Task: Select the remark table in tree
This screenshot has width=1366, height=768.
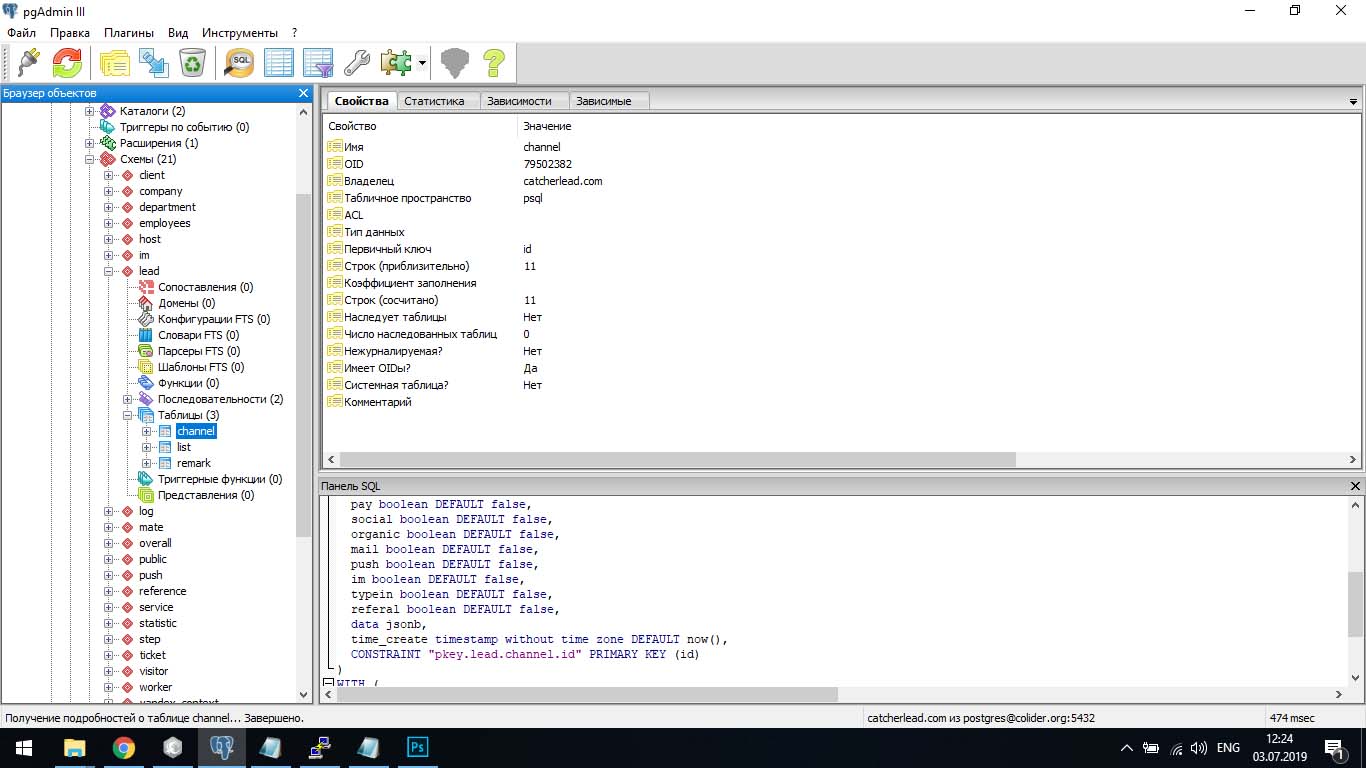Action: 194,463
